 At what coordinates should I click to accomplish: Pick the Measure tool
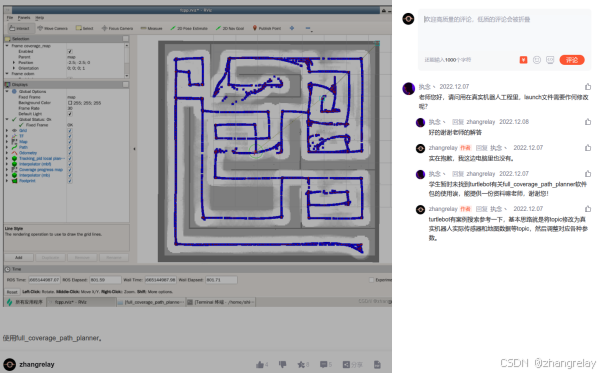click(152, 28)
